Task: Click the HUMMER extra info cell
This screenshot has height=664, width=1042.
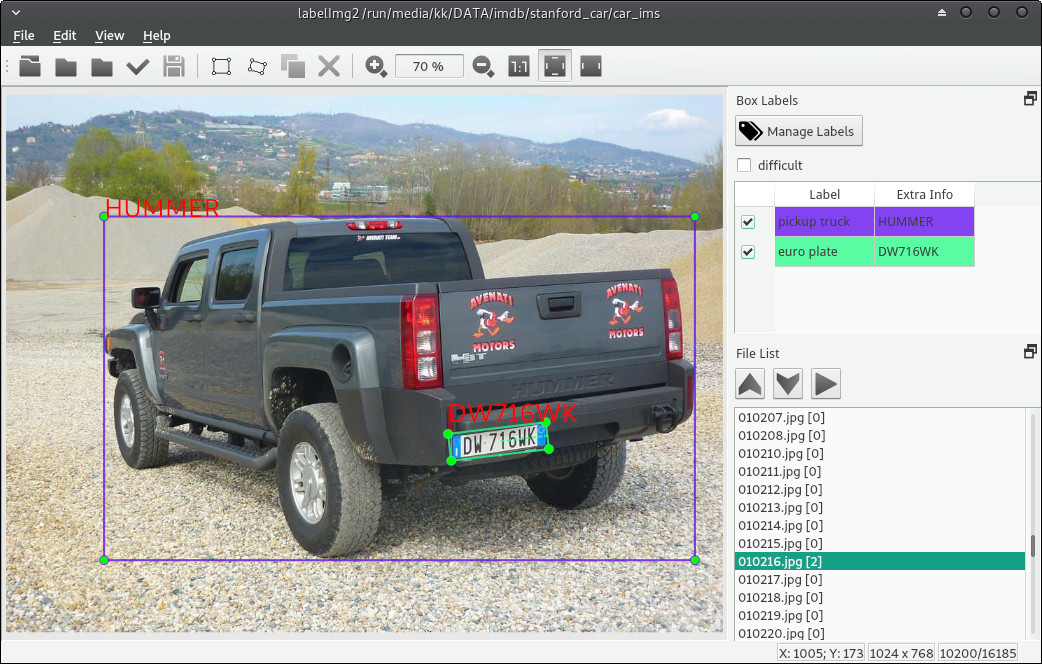Action: pyautogui.click(x=924, y=222)
